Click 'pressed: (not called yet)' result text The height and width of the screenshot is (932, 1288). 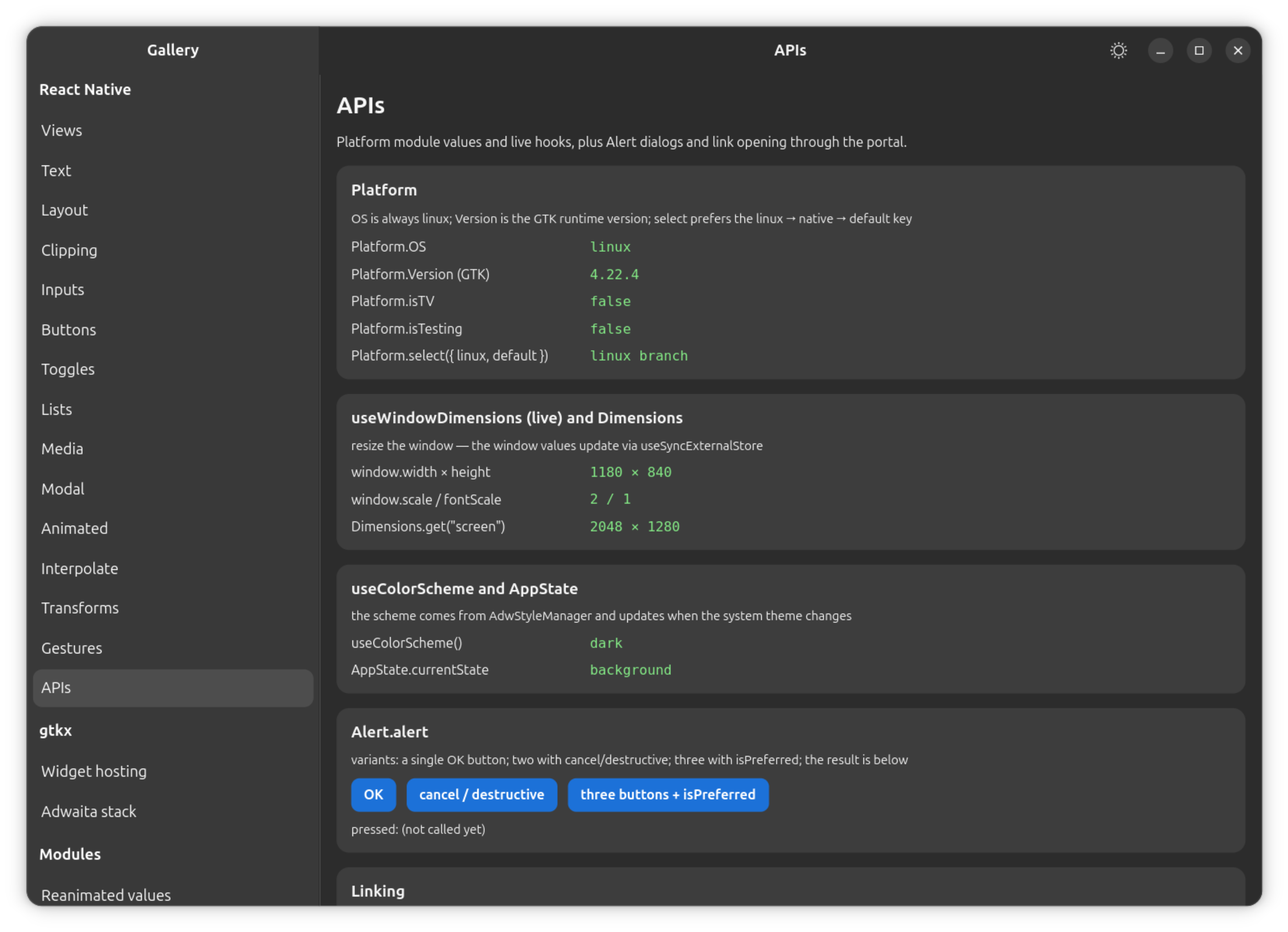418,829
